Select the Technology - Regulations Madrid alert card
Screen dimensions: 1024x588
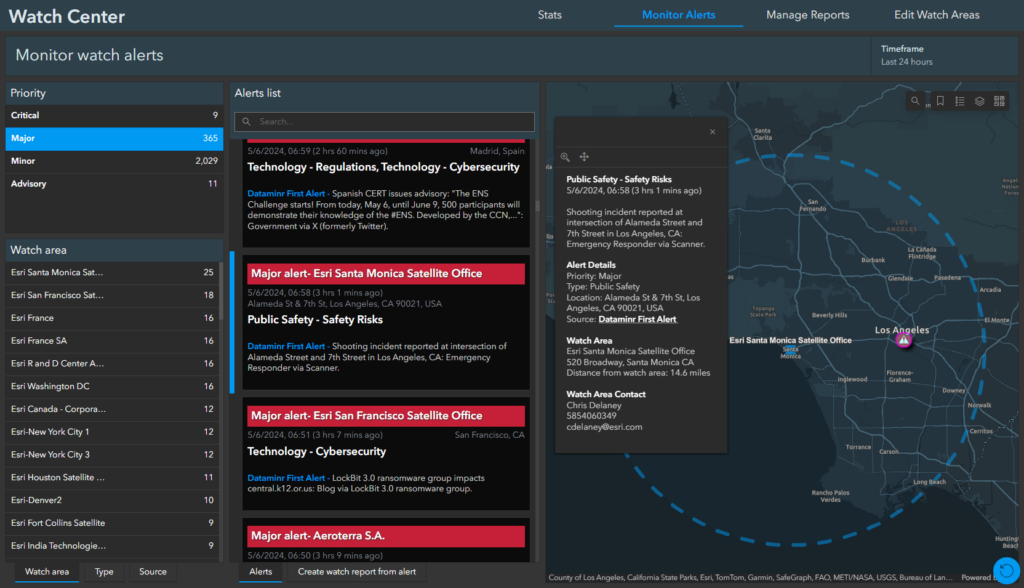coord(386,193)
